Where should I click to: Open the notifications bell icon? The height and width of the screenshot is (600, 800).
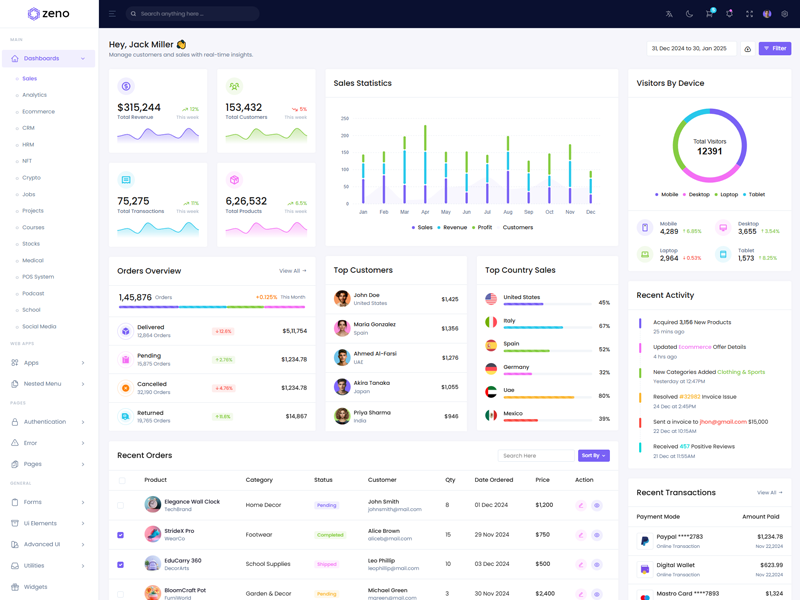pos(729,14)
